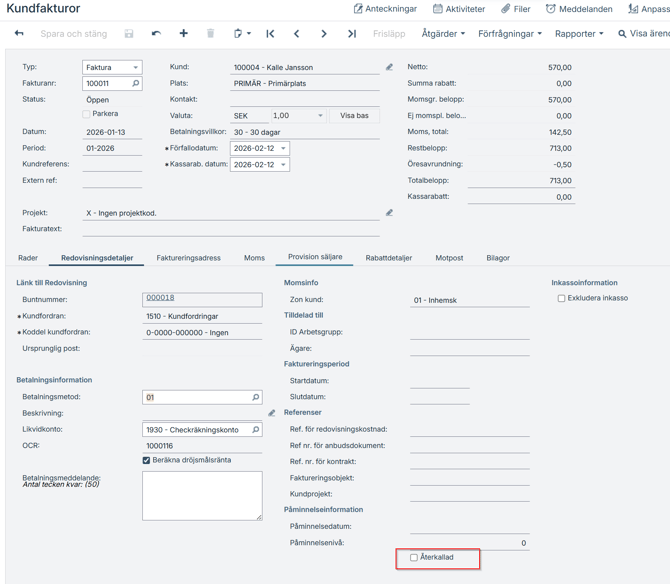Go to last record icon
The width and height of the screenshot is (670, 584).
pyautogui.click(x=352, y=33)
